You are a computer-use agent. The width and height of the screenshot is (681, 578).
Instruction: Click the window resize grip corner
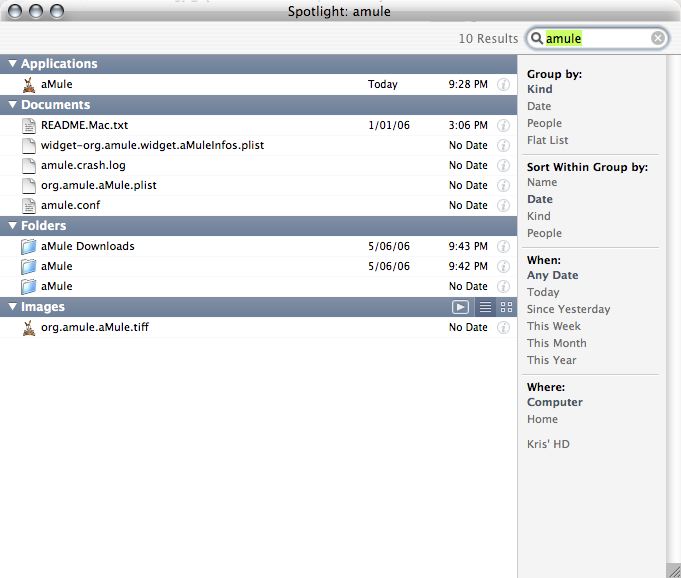point(674,571)
